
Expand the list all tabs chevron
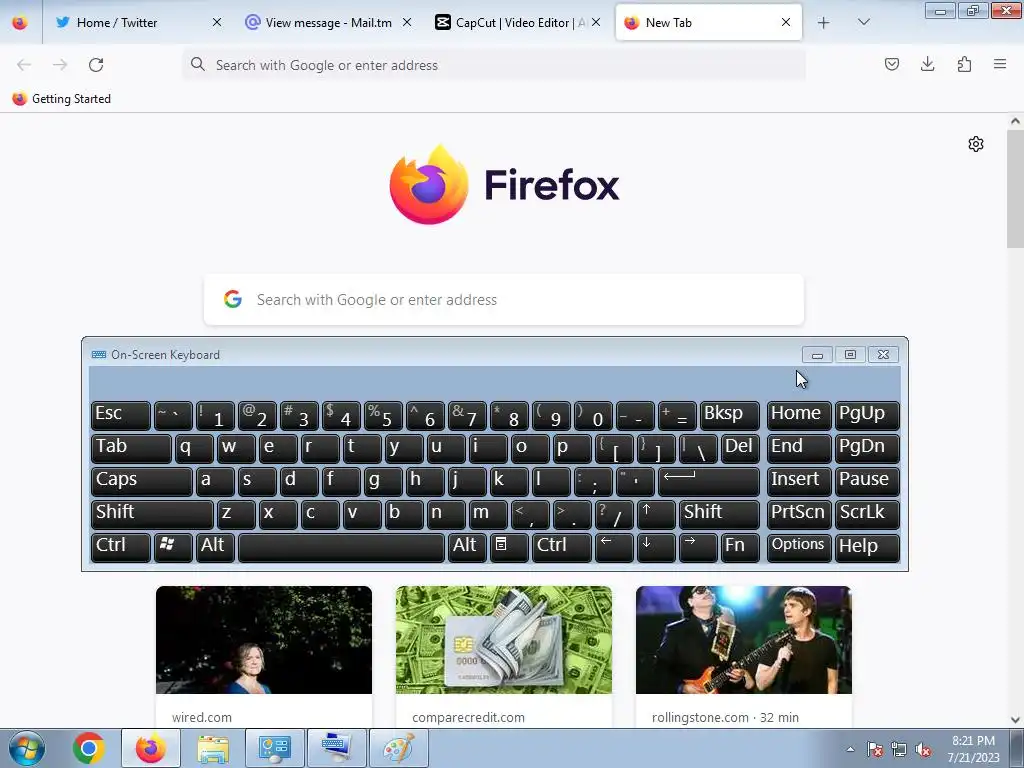click(863, 23)
